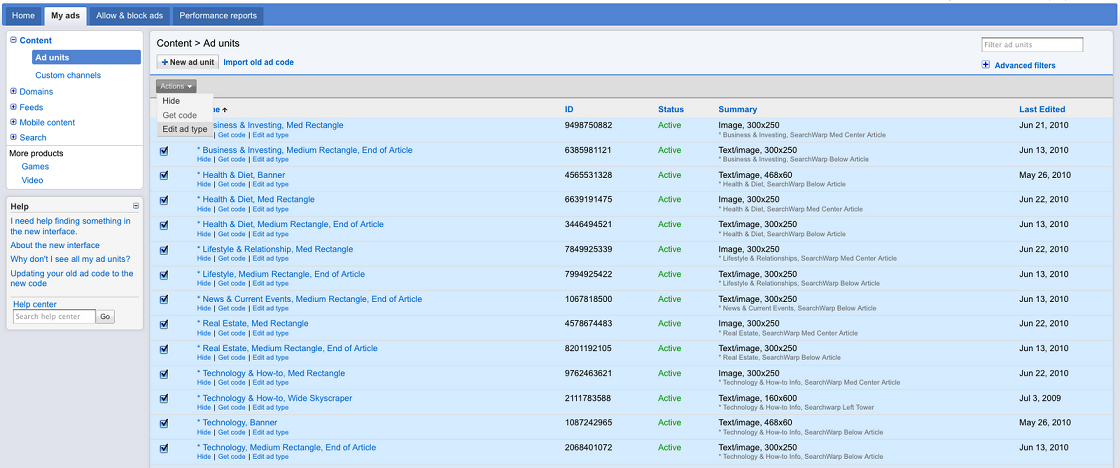The height and width of the screenshot is (468, 1120).
Task: Uncheck Technology & How-to, Wide Skyscraper checkbox
Action: 164,399
